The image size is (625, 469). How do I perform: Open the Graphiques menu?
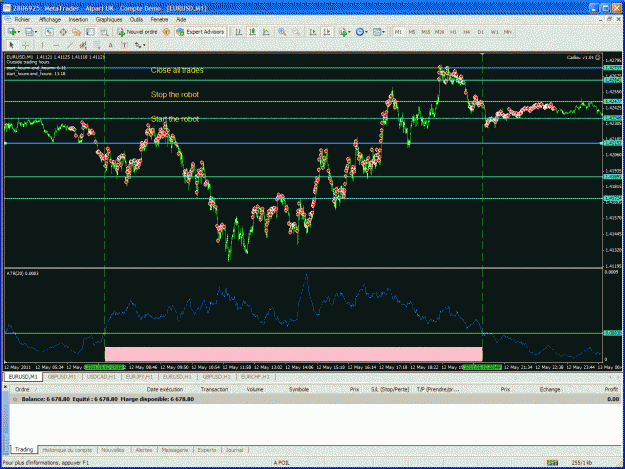(109, 19)
